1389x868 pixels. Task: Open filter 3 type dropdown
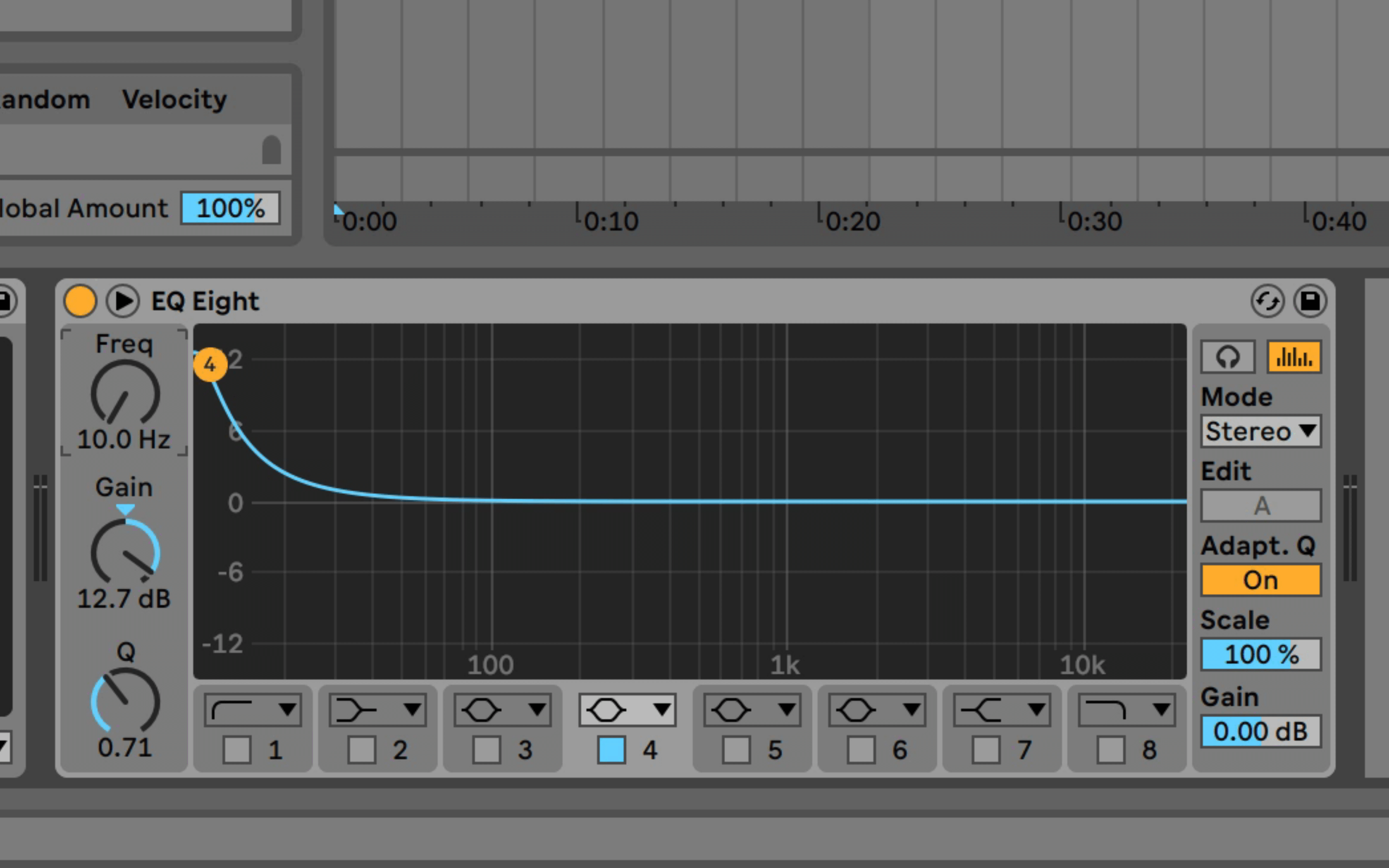coord(502,710)
